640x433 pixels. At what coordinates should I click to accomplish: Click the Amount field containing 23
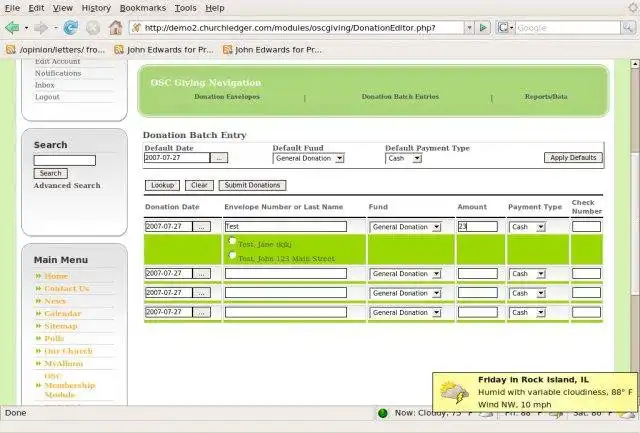(x=478, y=226)
